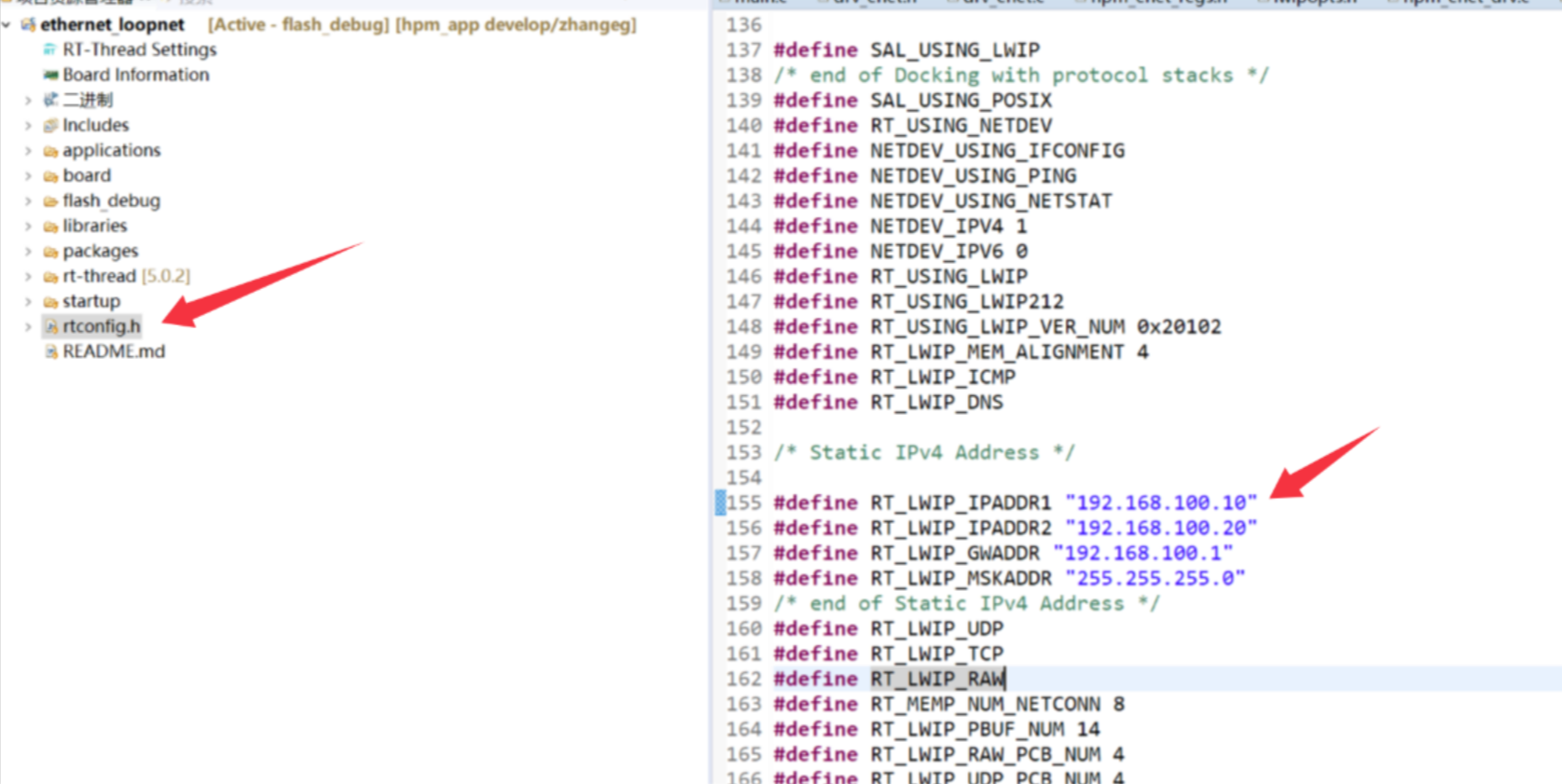The height and width of the screenshot is (784, 1562).
Task: Click the 'end of Docking with protocol stacks' comment
Action: pos(1021,75)
